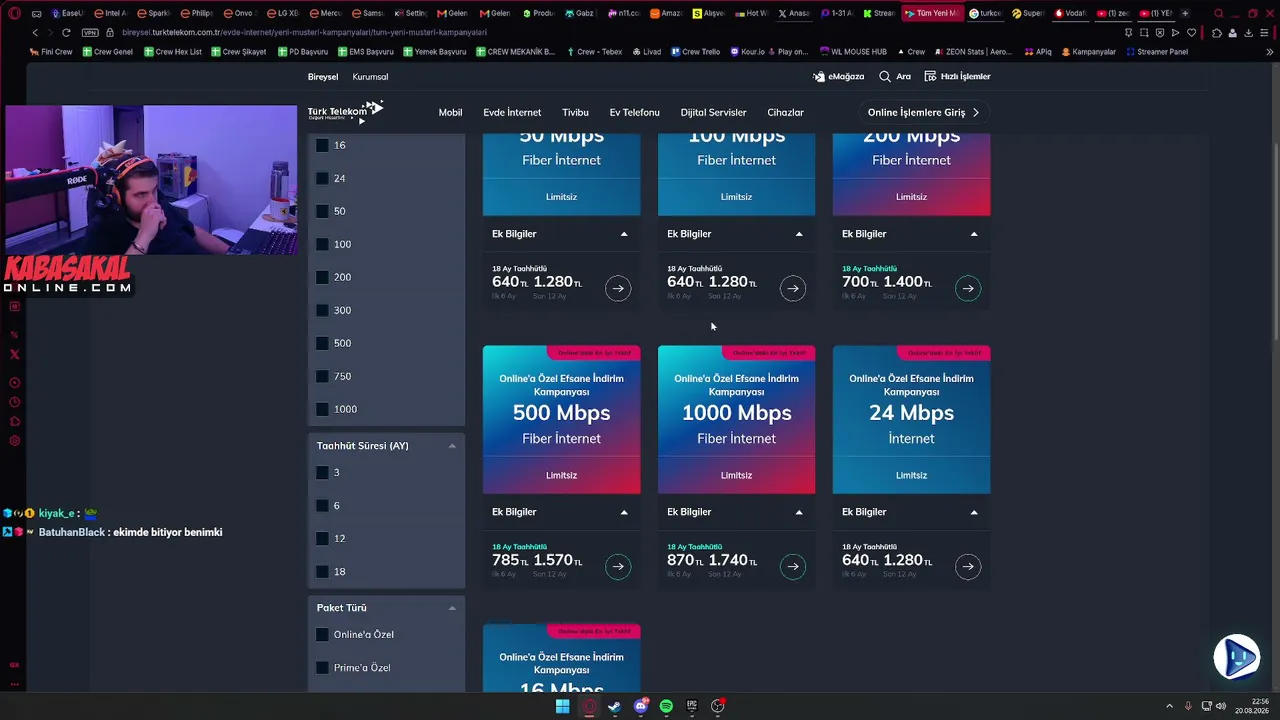
Task: Switch to the Kurumsal tab
Action: (370, 77)
